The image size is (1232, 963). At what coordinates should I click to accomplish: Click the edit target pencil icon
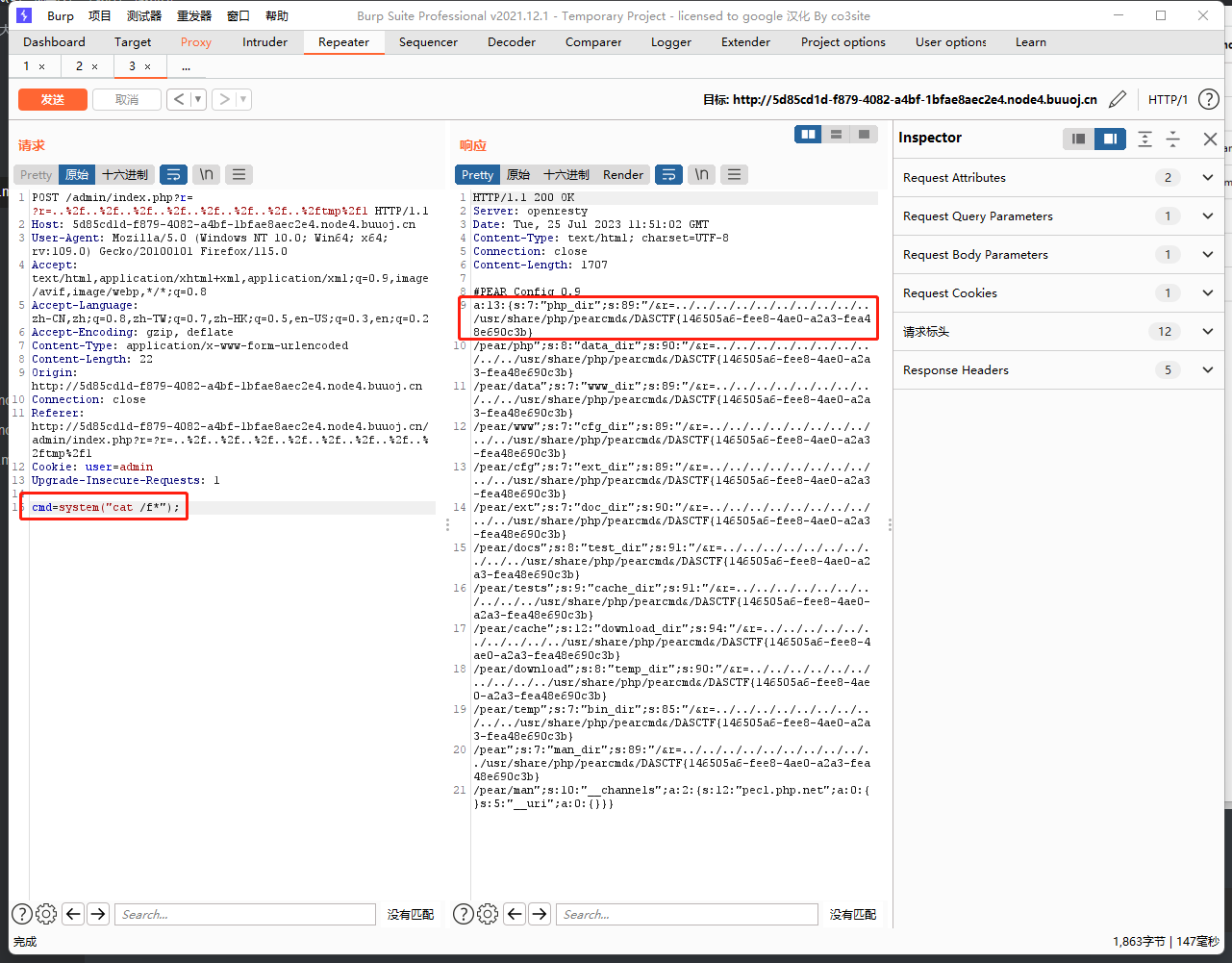coord(1118,99)
